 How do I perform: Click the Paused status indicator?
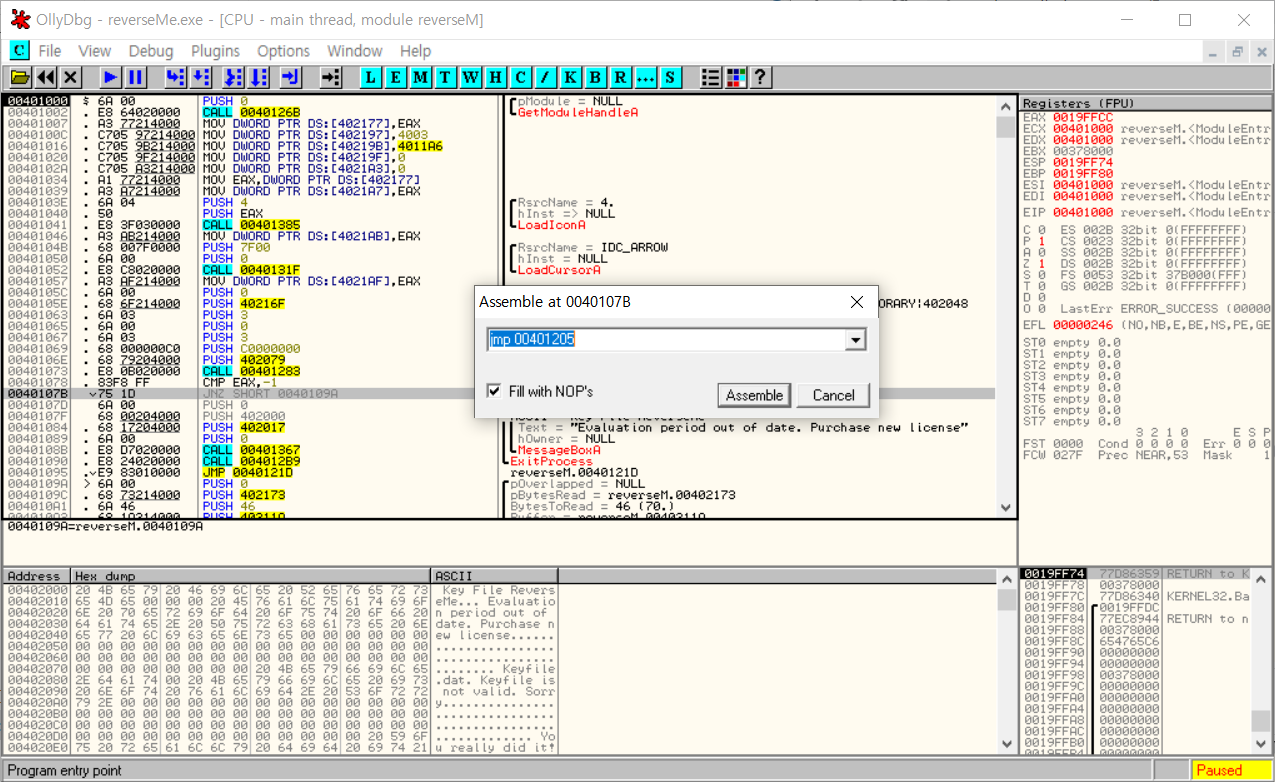tap(1231, 770)
